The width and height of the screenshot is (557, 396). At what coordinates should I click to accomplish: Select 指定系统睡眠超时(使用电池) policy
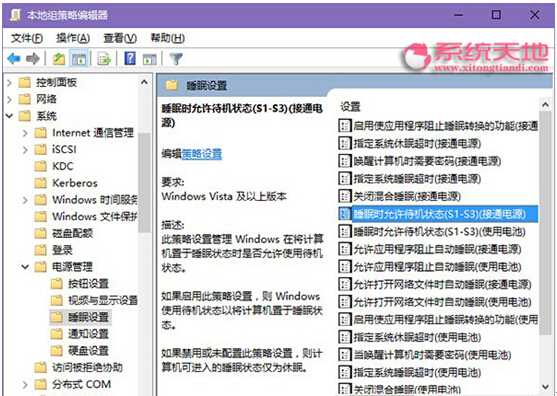(x=417, y=372)
